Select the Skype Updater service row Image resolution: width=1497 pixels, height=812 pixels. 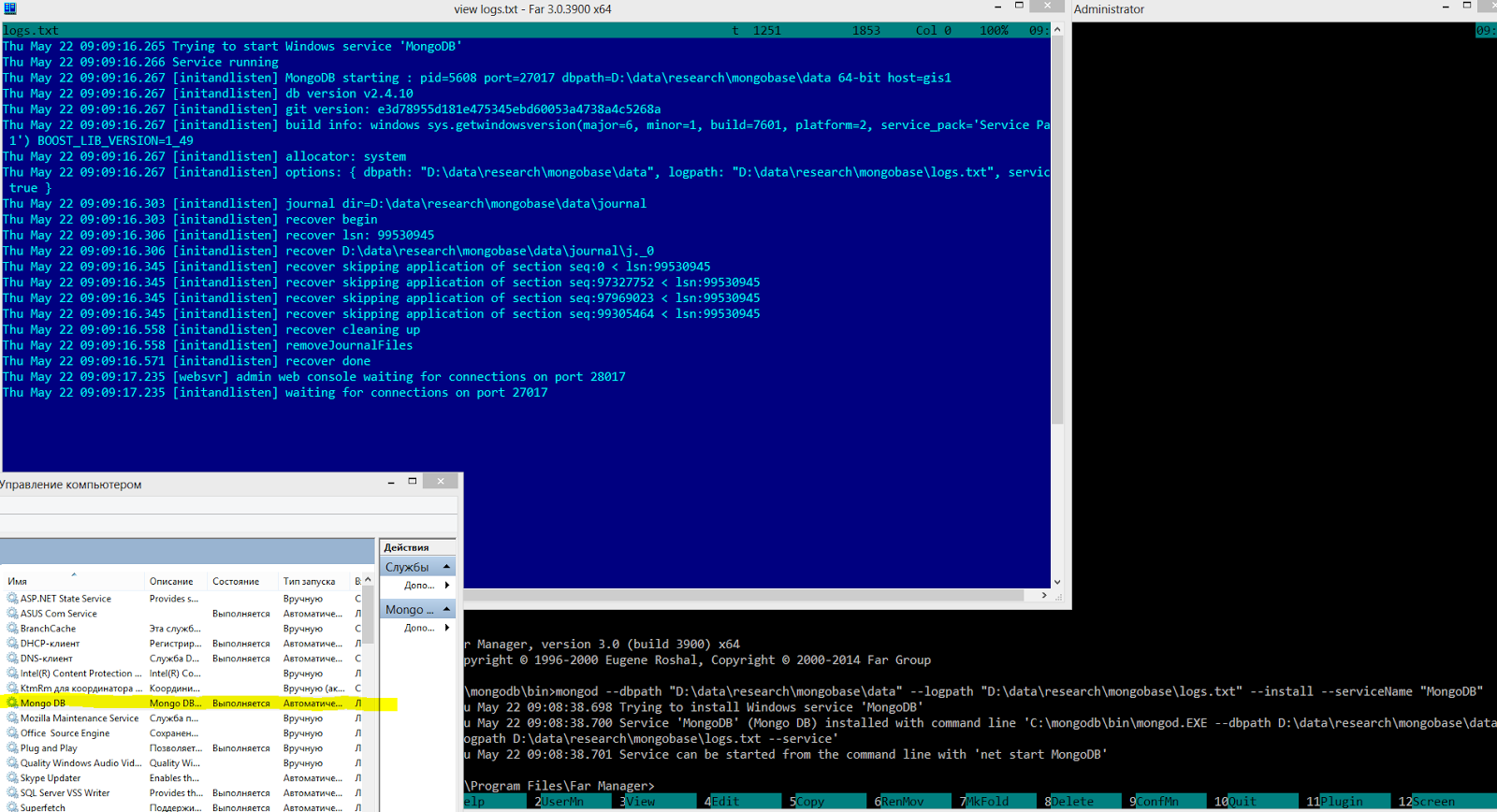[x=182, y=778]
